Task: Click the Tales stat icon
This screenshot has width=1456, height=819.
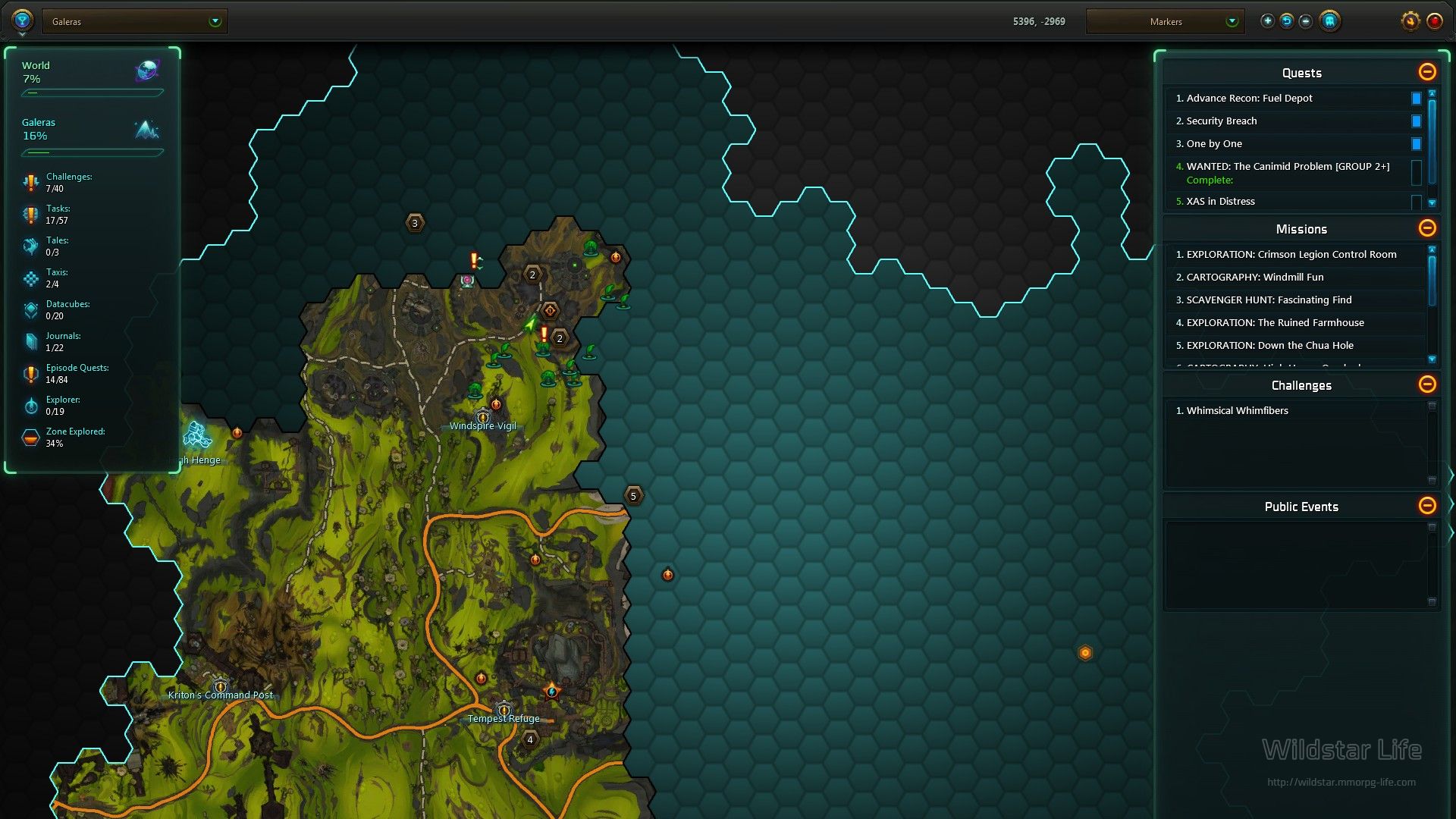Action: point(30,246)
